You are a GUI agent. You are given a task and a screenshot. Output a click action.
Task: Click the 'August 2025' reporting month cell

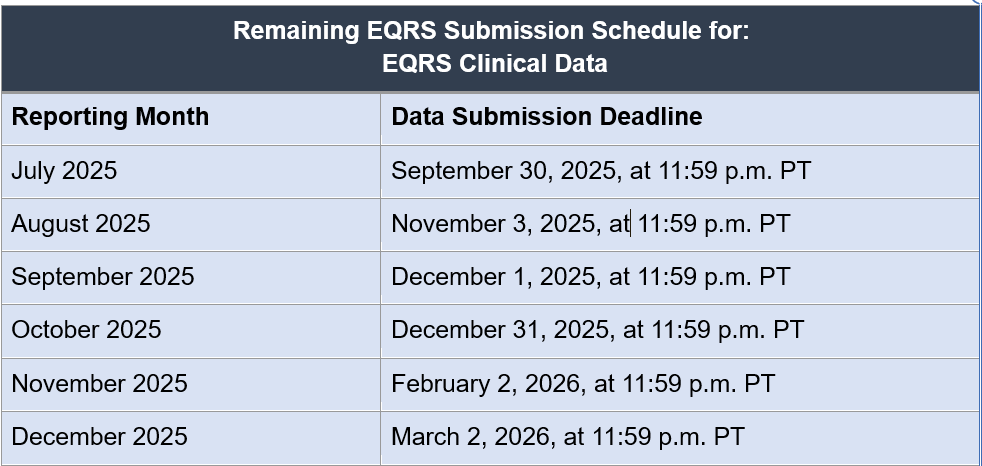[81, 224]
